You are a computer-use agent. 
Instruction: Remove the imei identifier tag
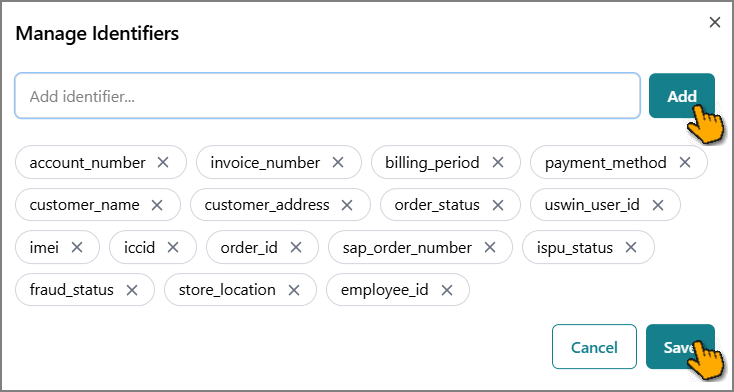tap(77, 247)
